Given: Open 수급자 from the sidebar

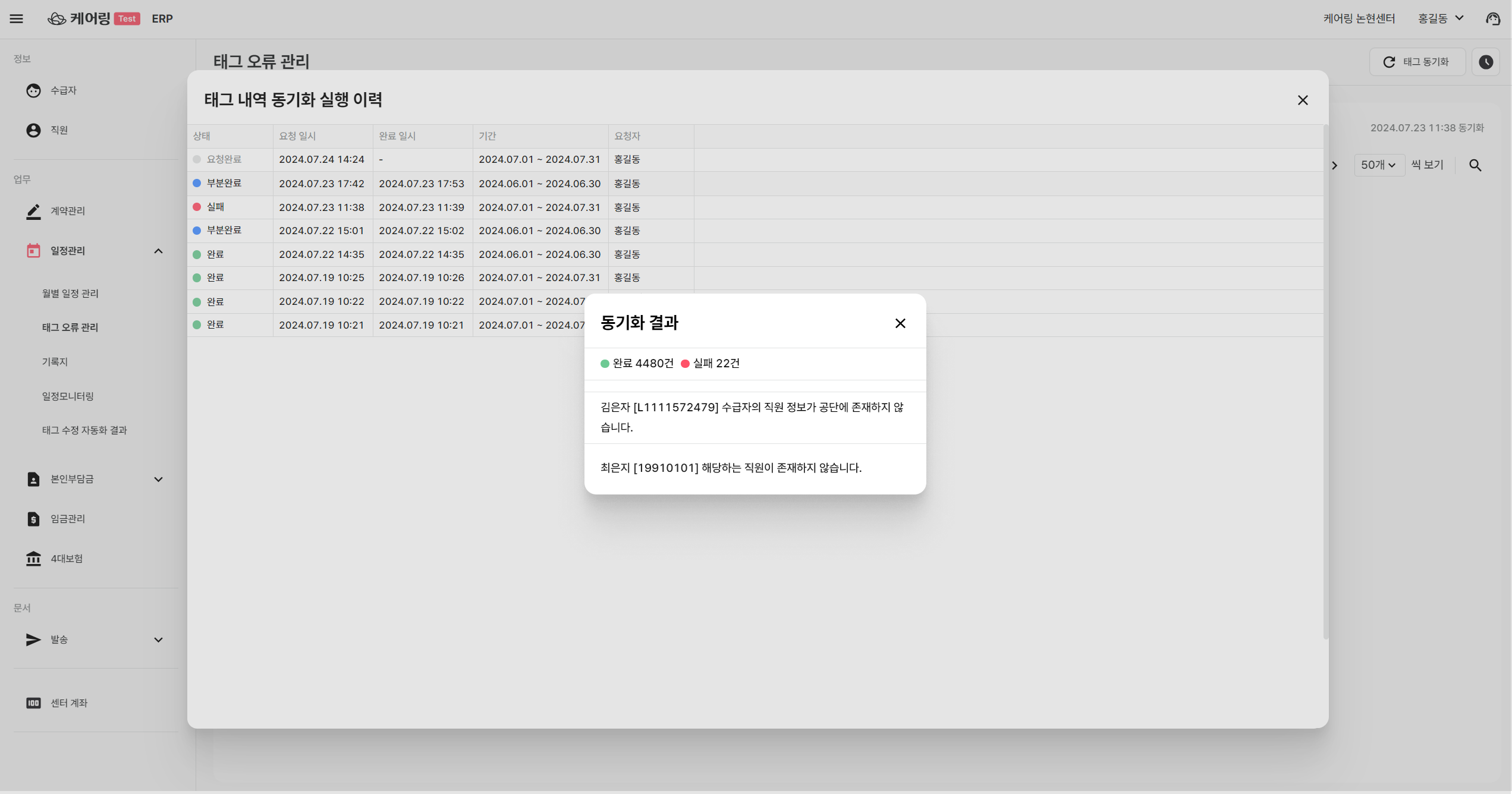Looking at the screenshot, I should (x=63, y=90).
